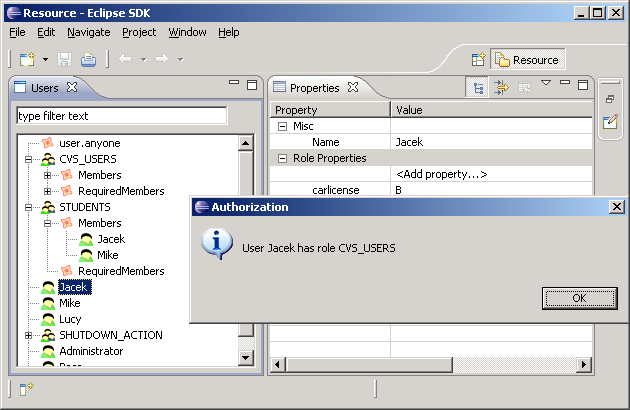Click the CVS_USERS group icon

(48, 159)
